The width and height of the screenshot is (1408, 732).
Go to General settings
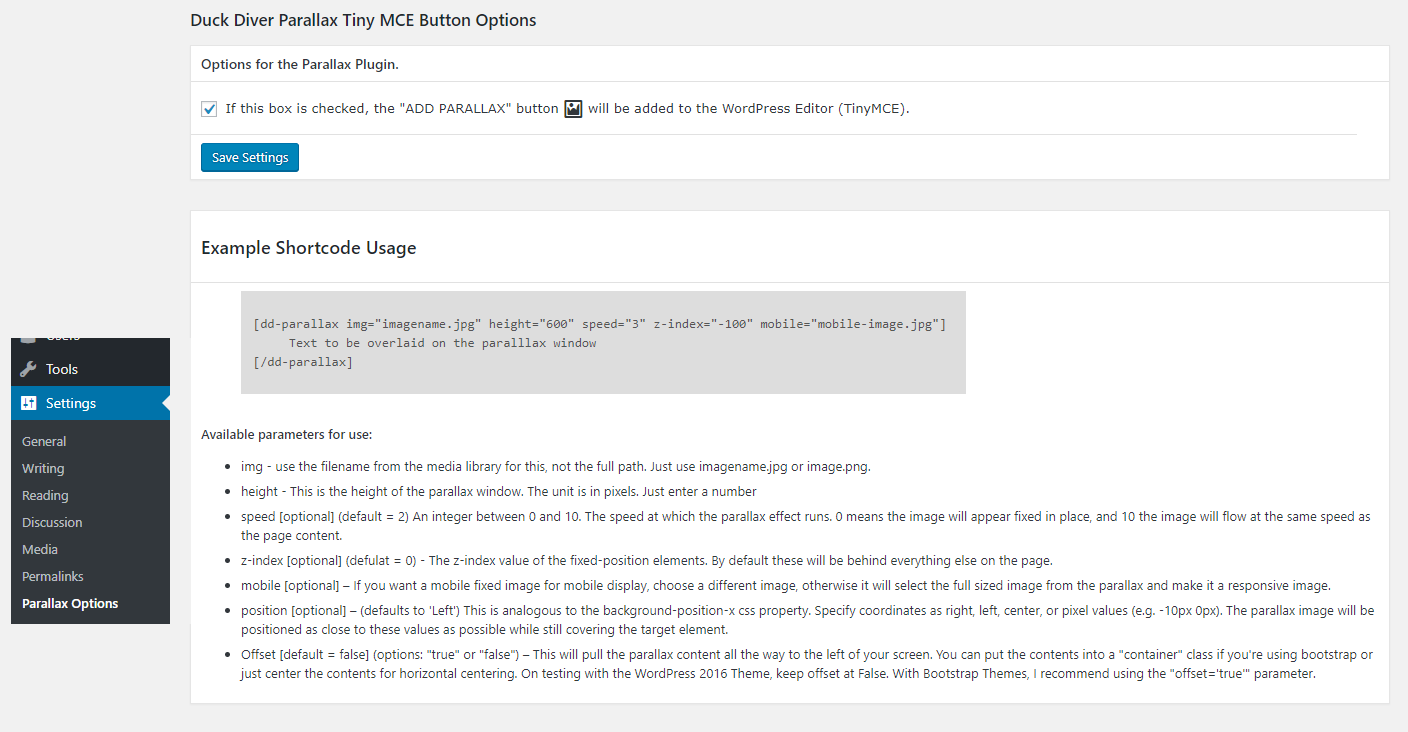[x=44, y=441]
